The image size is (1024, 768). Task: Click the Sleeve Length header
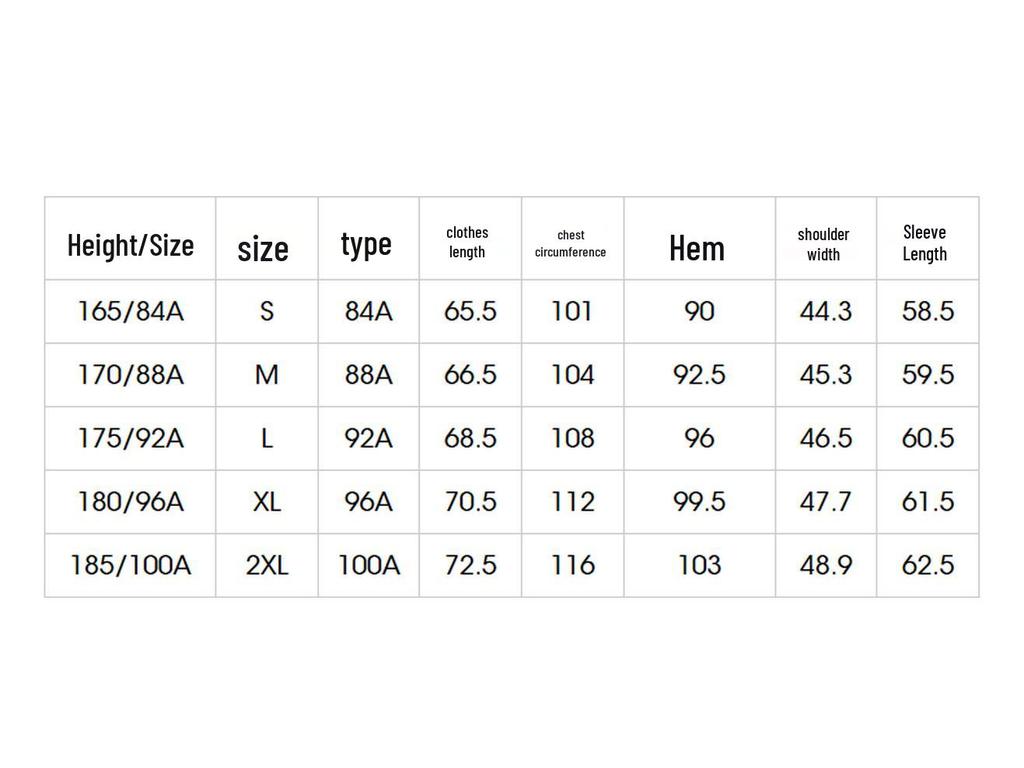(x=924, y=243)
